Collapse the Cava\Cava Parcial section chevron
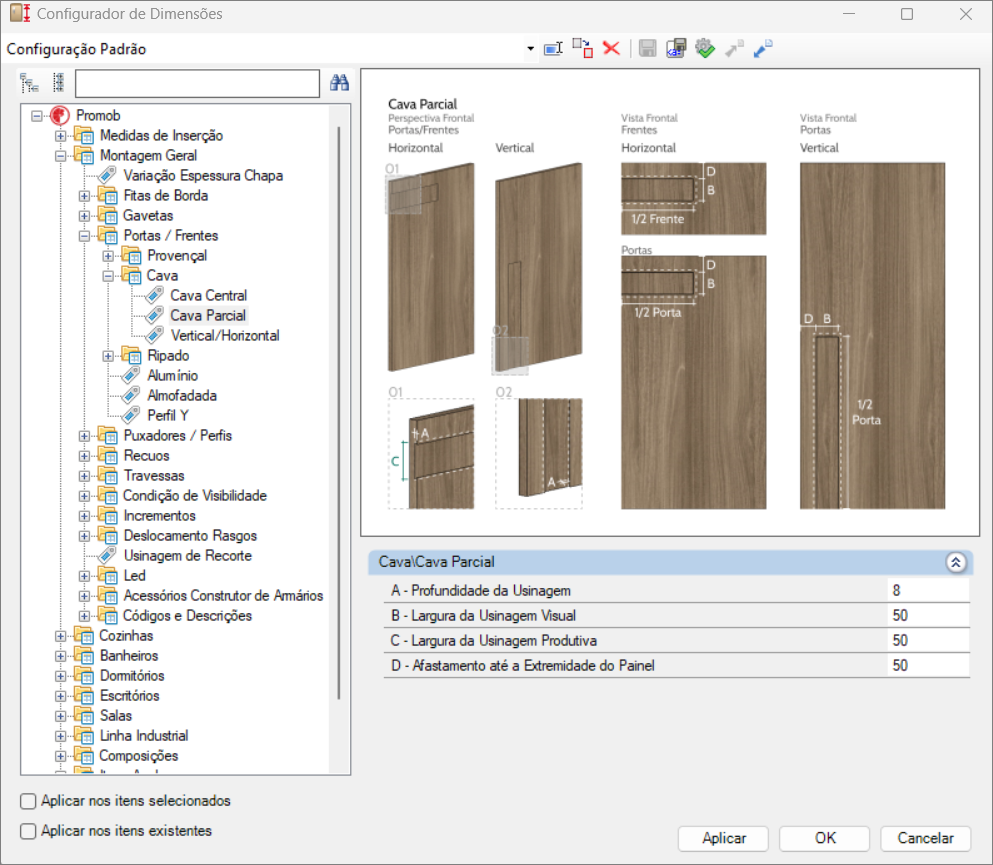This screenshot has width=993, height=865. point(956,562)
